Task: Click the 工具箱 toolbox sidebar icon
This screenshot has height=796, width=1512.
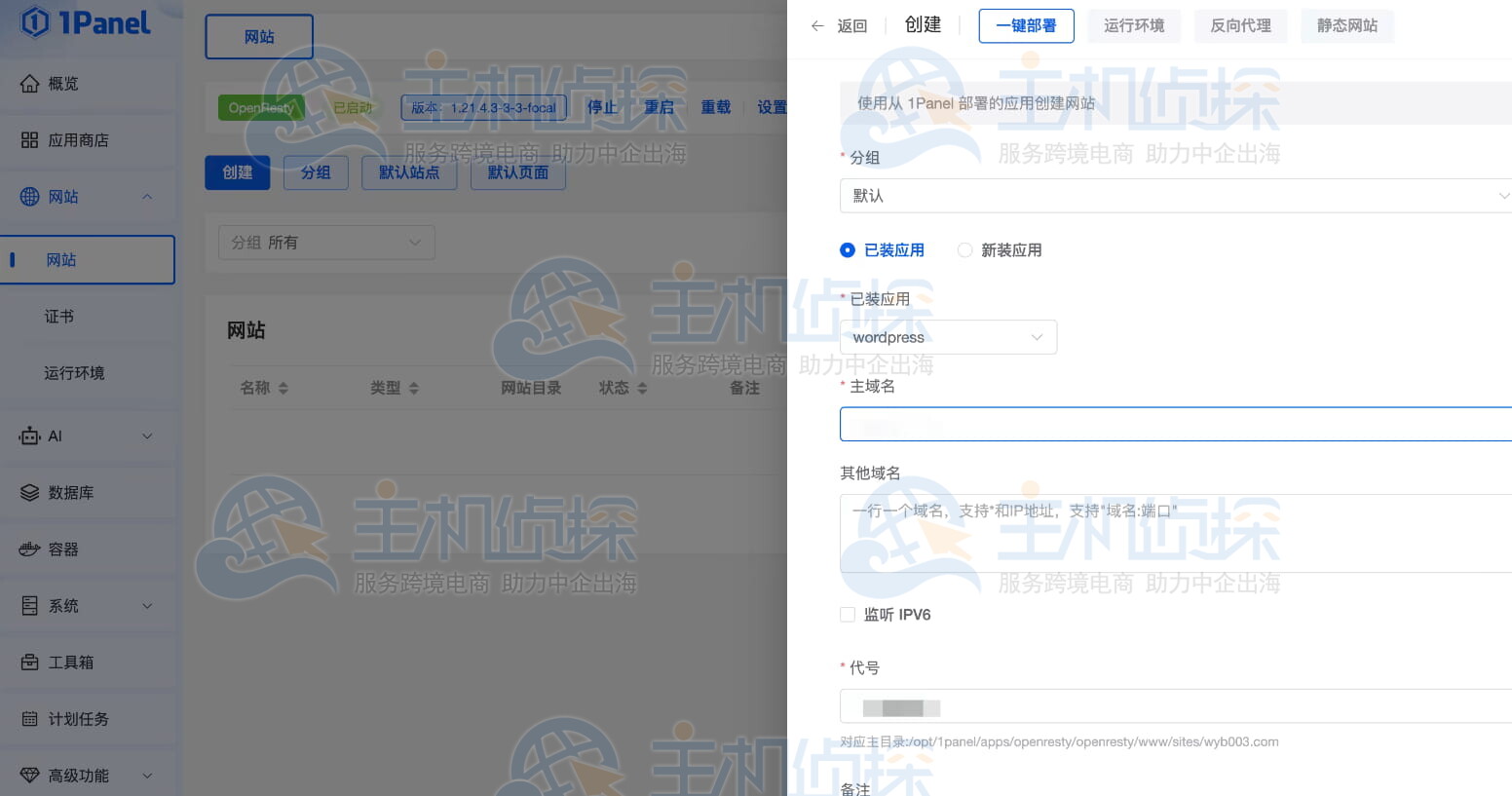Action: (x=30, y=663)
